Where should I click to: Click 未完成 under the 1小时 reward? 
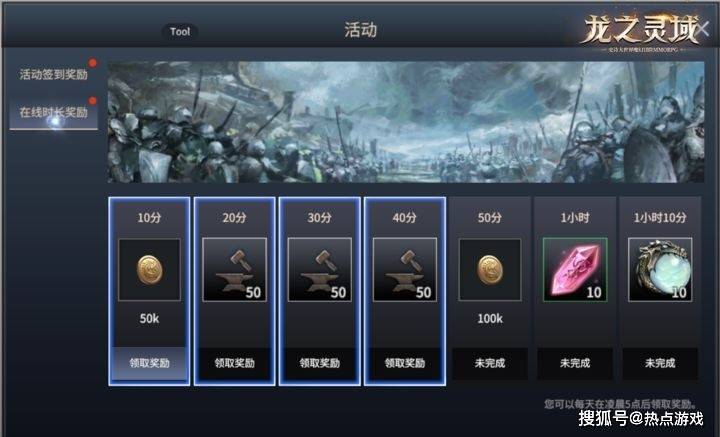575,363
